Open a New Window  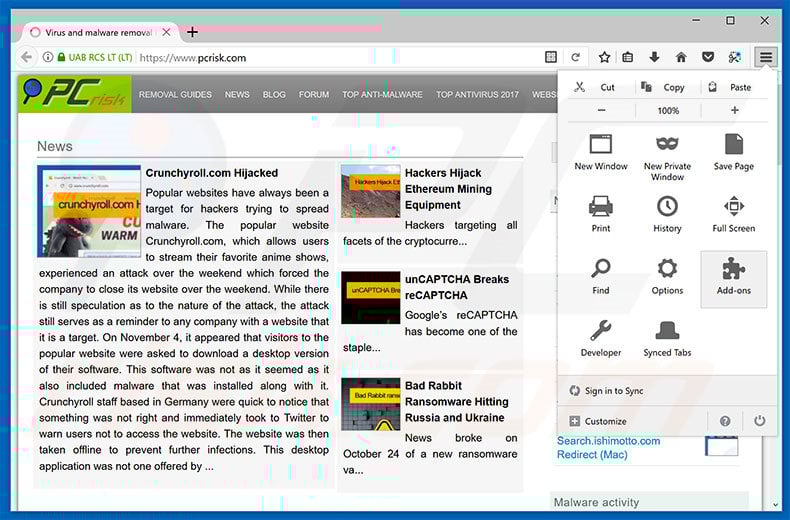[x=601, y=153]
